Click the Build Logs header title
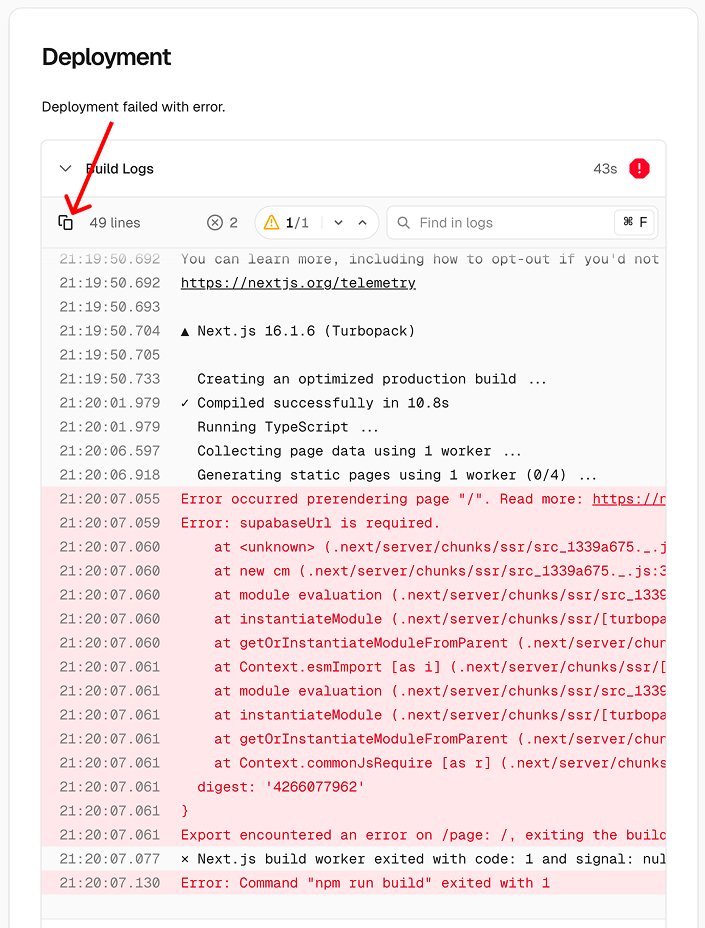This screenshot has width=705, height=928. coord(120,169)
